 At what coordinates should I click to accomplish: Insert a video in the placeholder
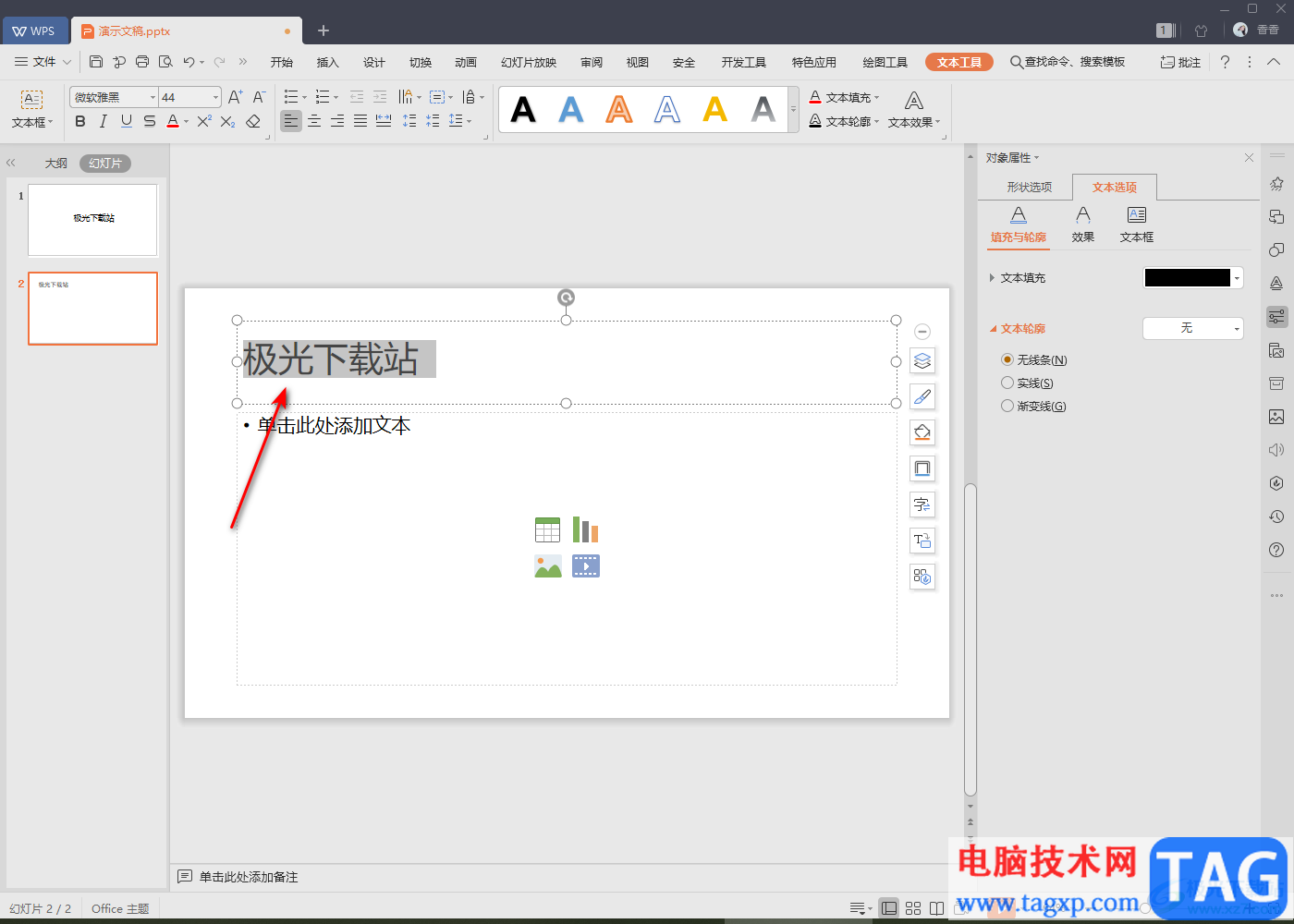(x=586, y=565)
